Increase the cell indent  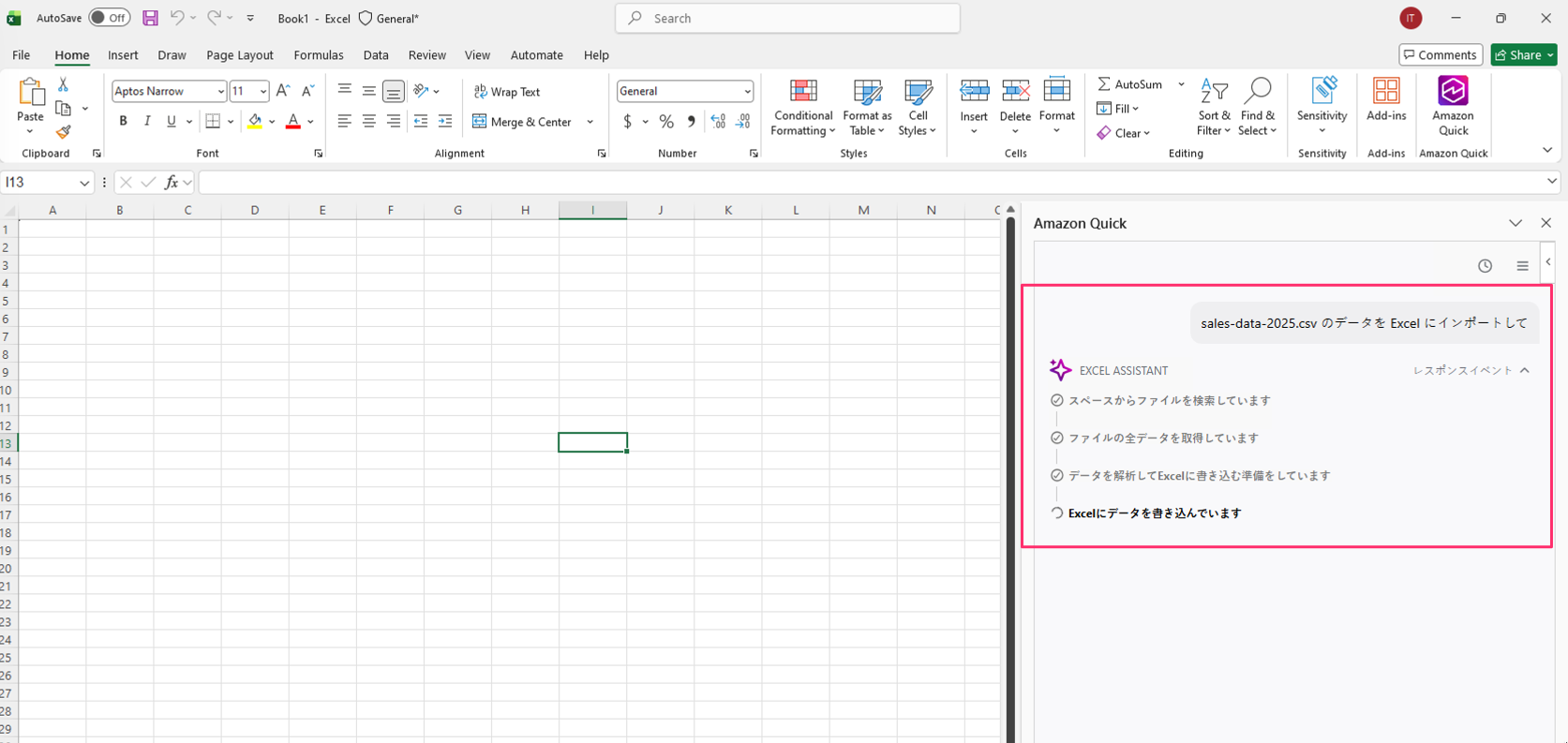445,121
